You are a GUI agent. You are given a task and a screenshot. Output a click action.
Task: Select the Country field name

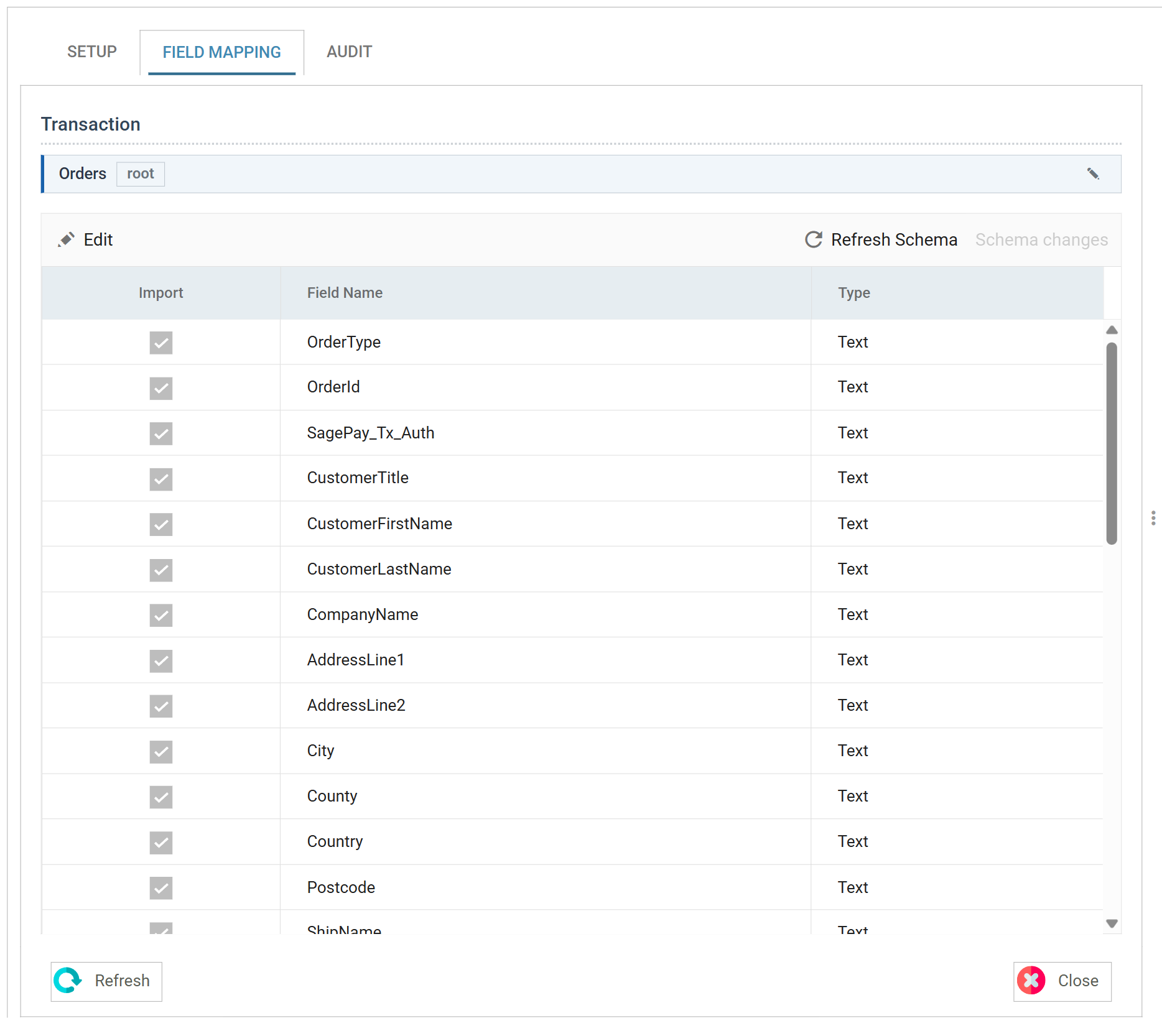335,841
